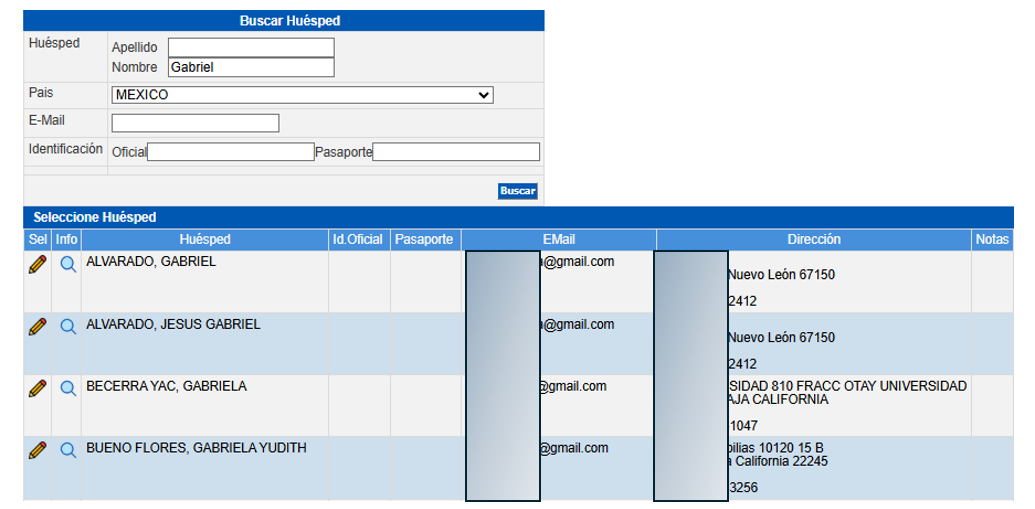This screenshot has height=509, width=1035.
Task: Click the Pasaporte input field
Action: (456, 152)
